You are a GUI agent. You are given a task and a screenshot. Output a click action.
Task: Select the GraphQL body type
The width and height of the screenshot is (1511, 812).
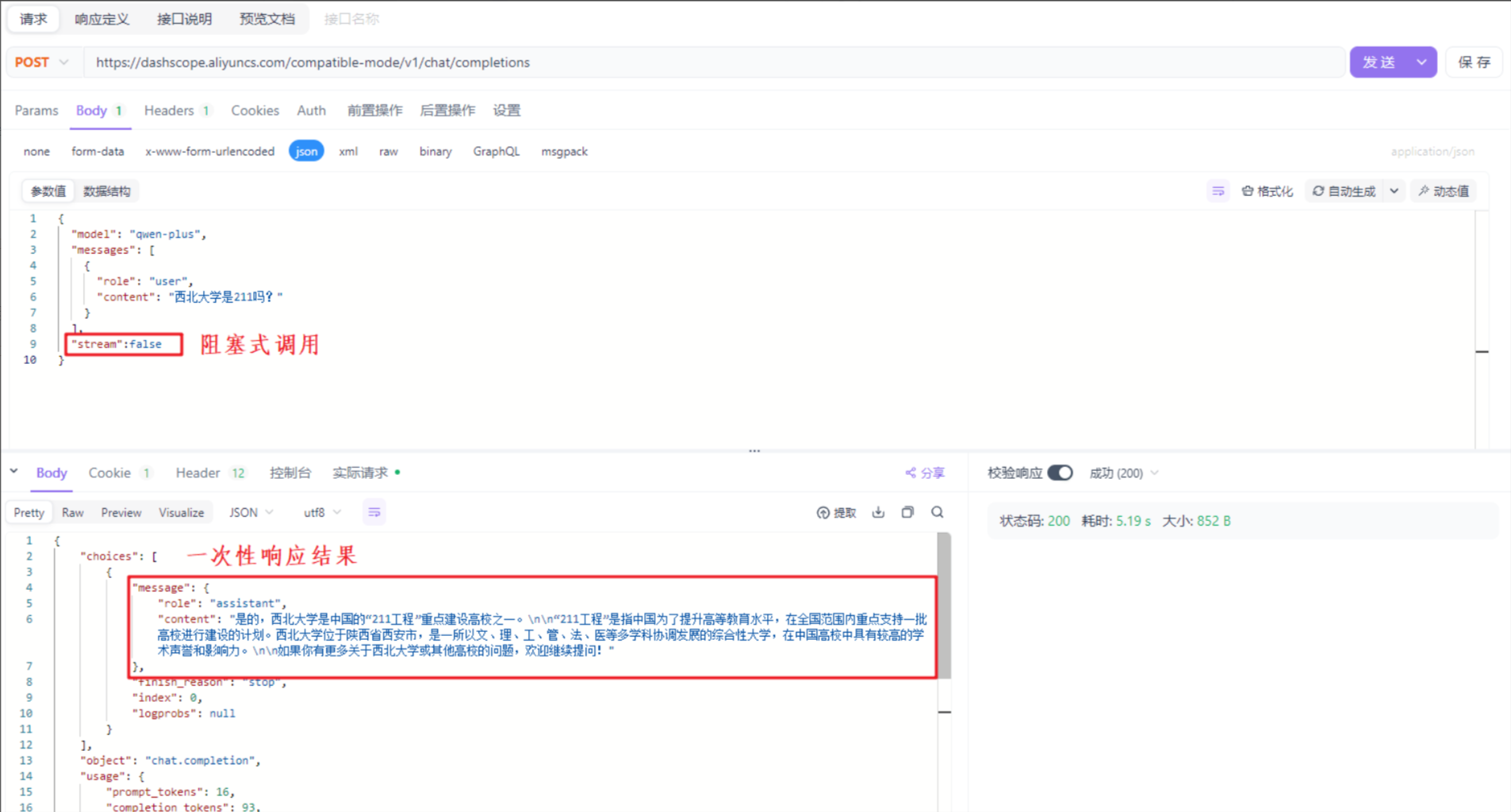coord(497,151)
